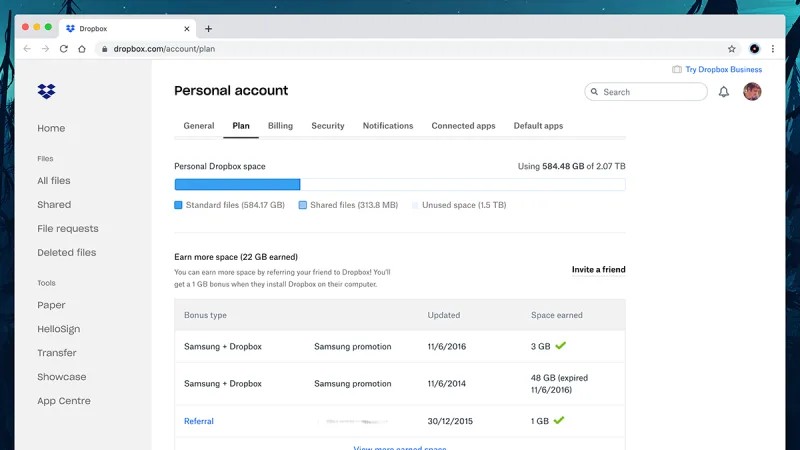
Task: Click the Personal account heading
Action: [231, 91]
